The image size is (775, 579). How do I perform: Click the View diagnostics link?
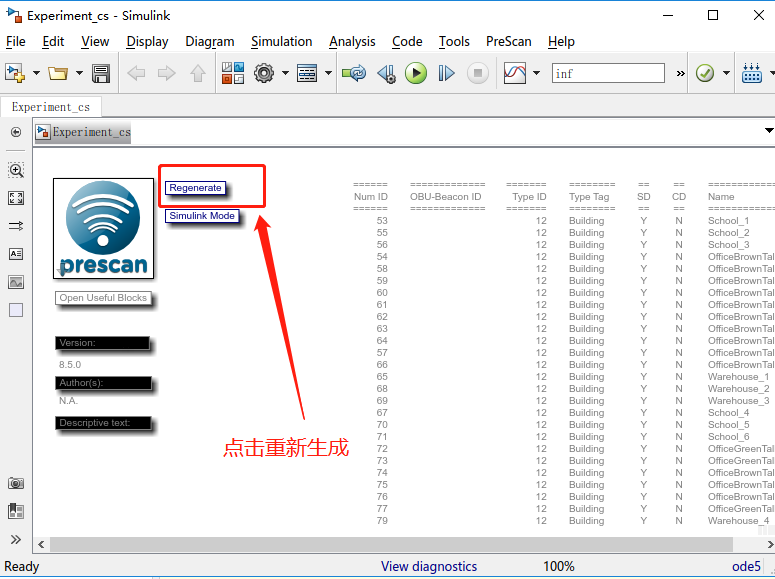click(429, 567)
